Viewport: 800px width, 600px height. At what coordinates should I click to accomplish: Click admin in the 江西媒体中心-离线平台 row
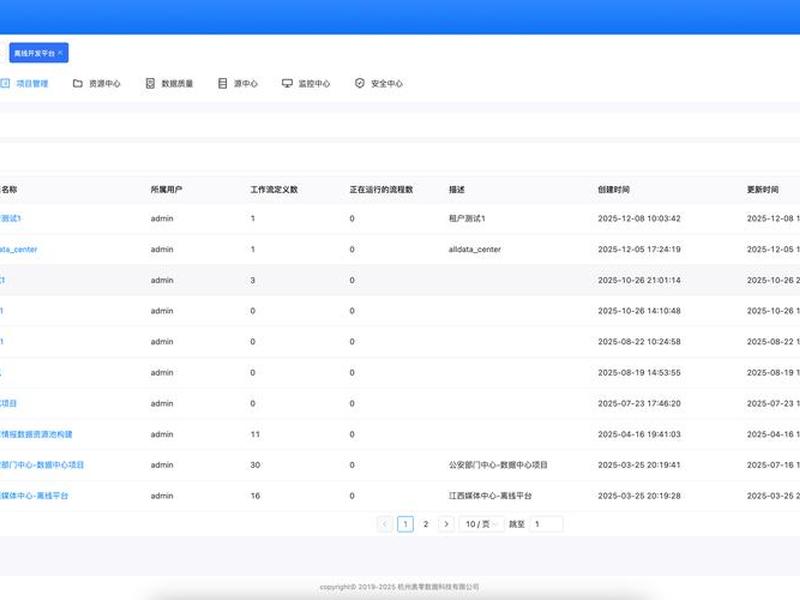pos(162,496)
